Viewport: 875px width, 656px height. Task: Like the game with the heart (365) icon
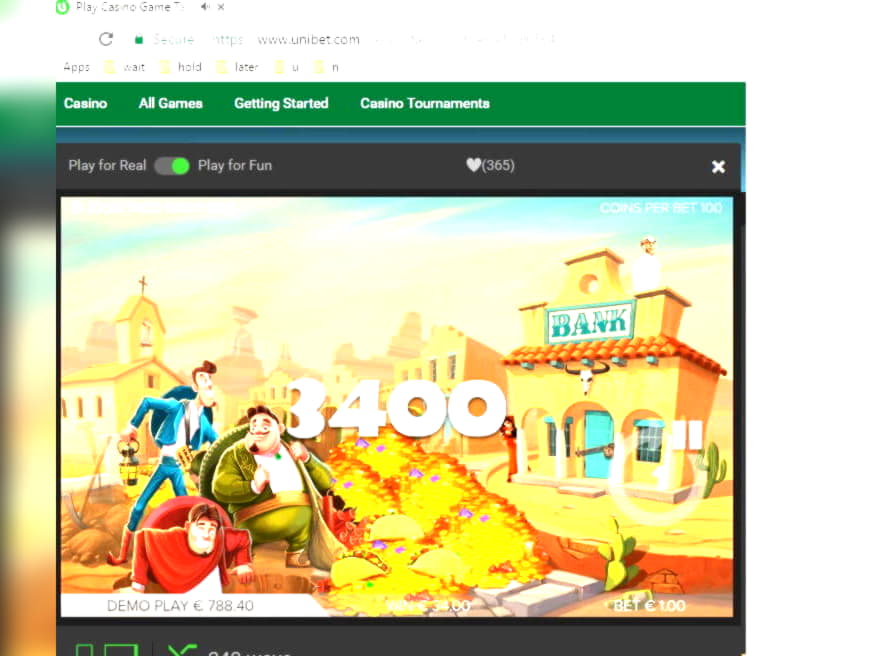tap(490, 165)
